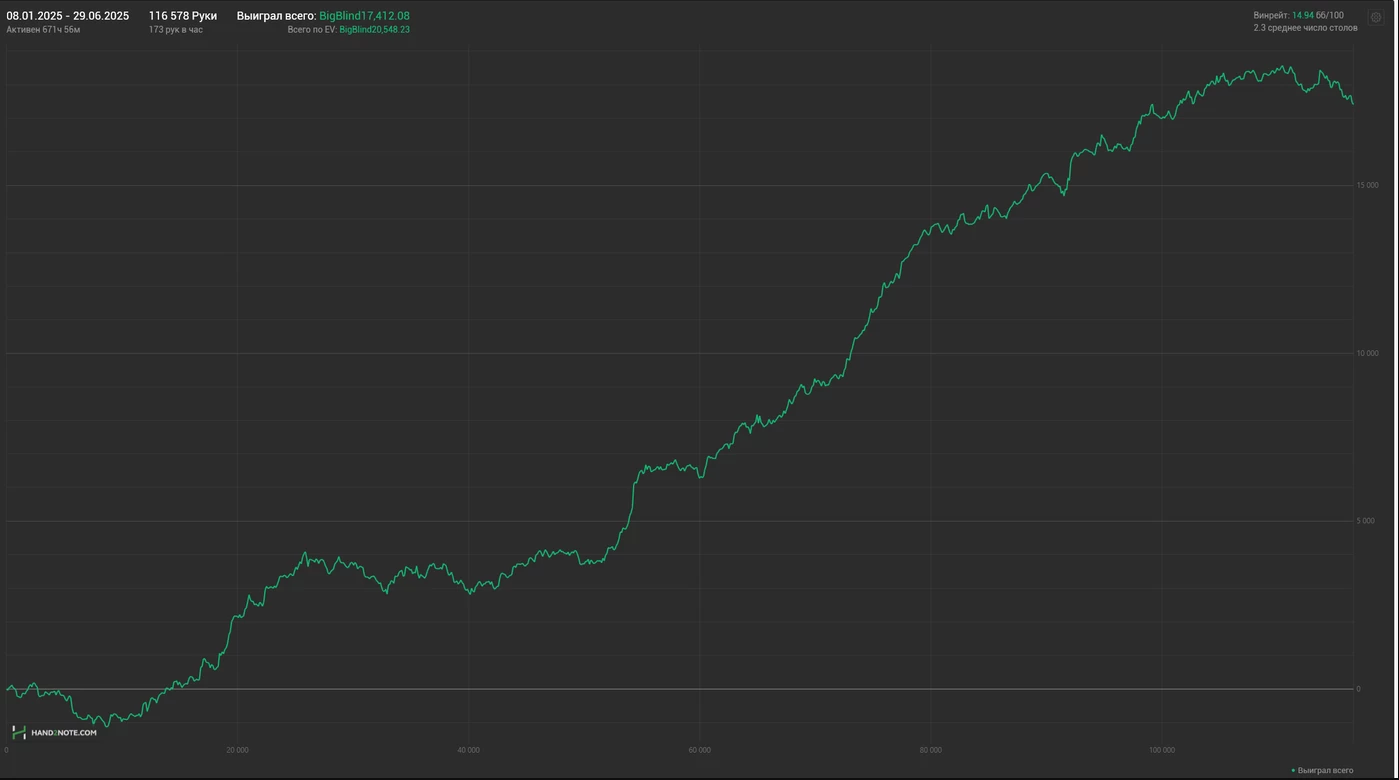
Task: Click the 2.3 среднее число столов text
Action: pos(1305,28)
